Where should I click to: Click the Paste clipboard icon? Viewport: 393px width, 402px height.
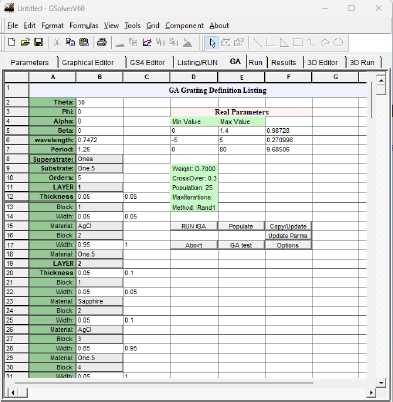pos(84,42)
